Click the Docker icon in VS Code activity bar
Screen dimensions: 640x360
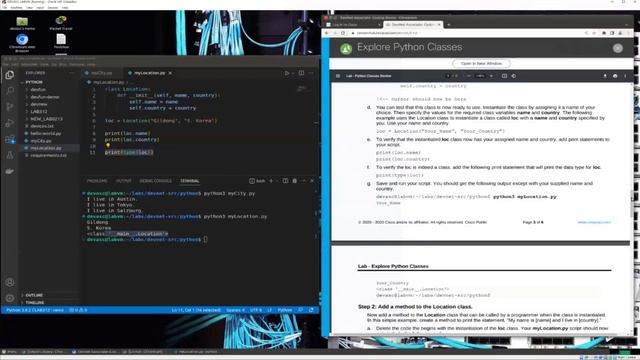10,171
